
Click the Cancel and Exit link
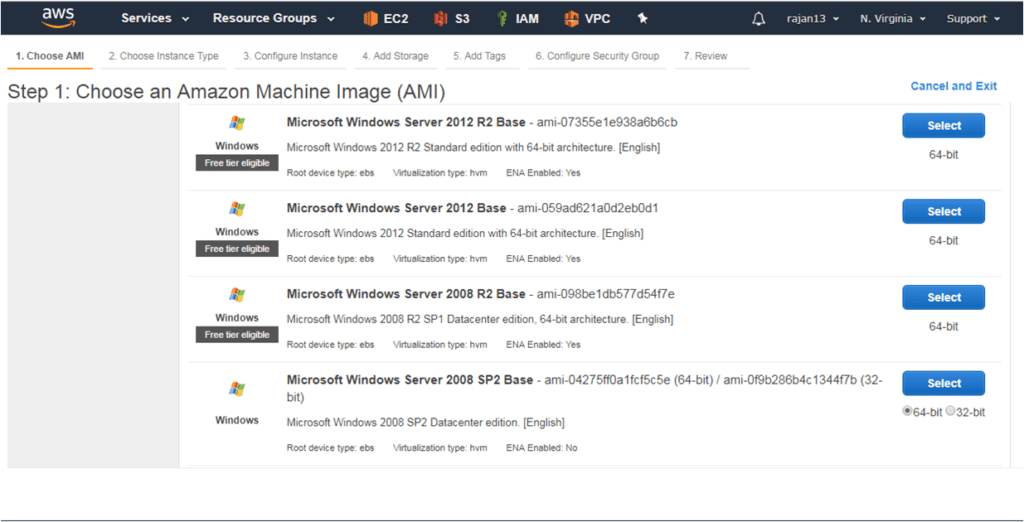pyautogui.click(x=953, y=86)
